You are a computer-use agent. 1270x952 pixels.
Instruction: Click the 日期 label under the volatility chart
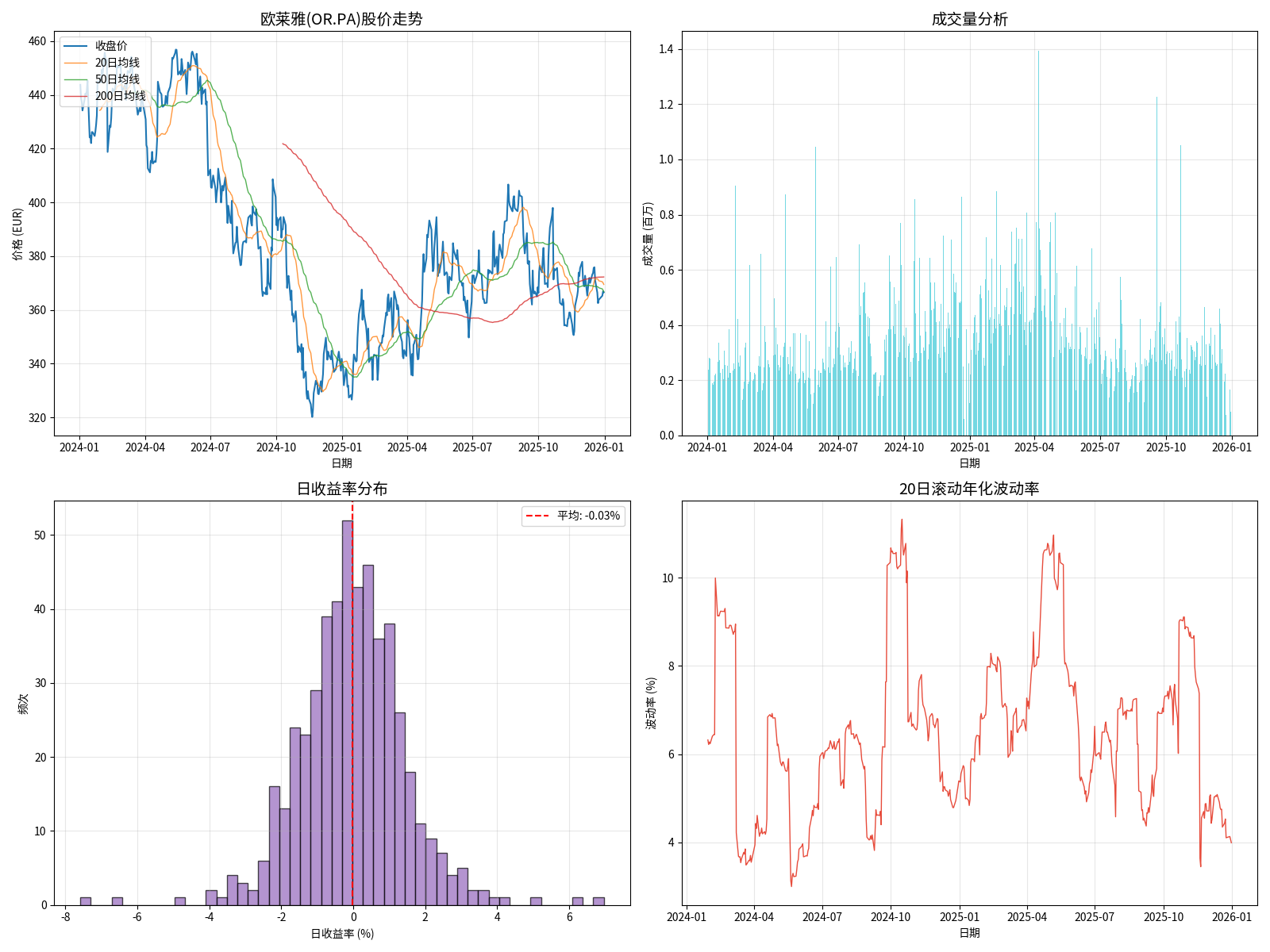tap(969, 933)
